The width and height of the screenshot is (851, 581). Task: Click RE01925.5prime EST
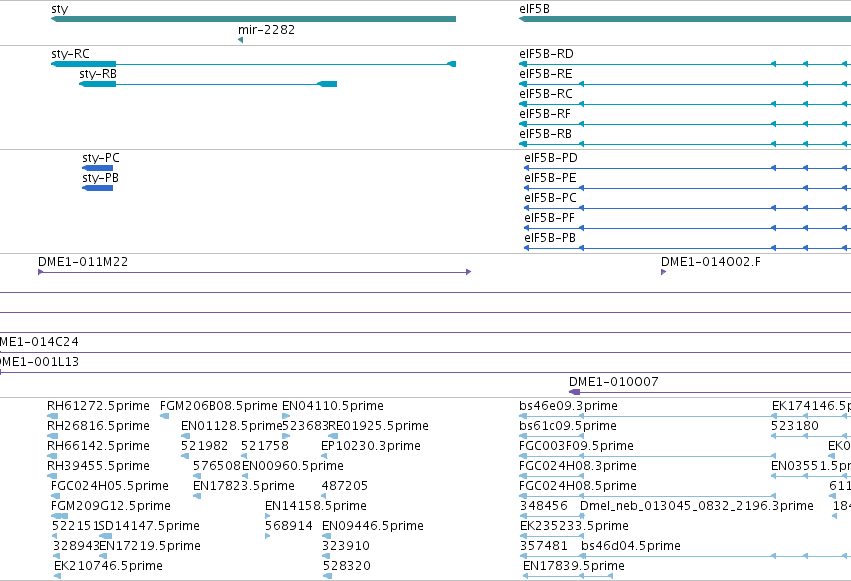click(333, 436)
